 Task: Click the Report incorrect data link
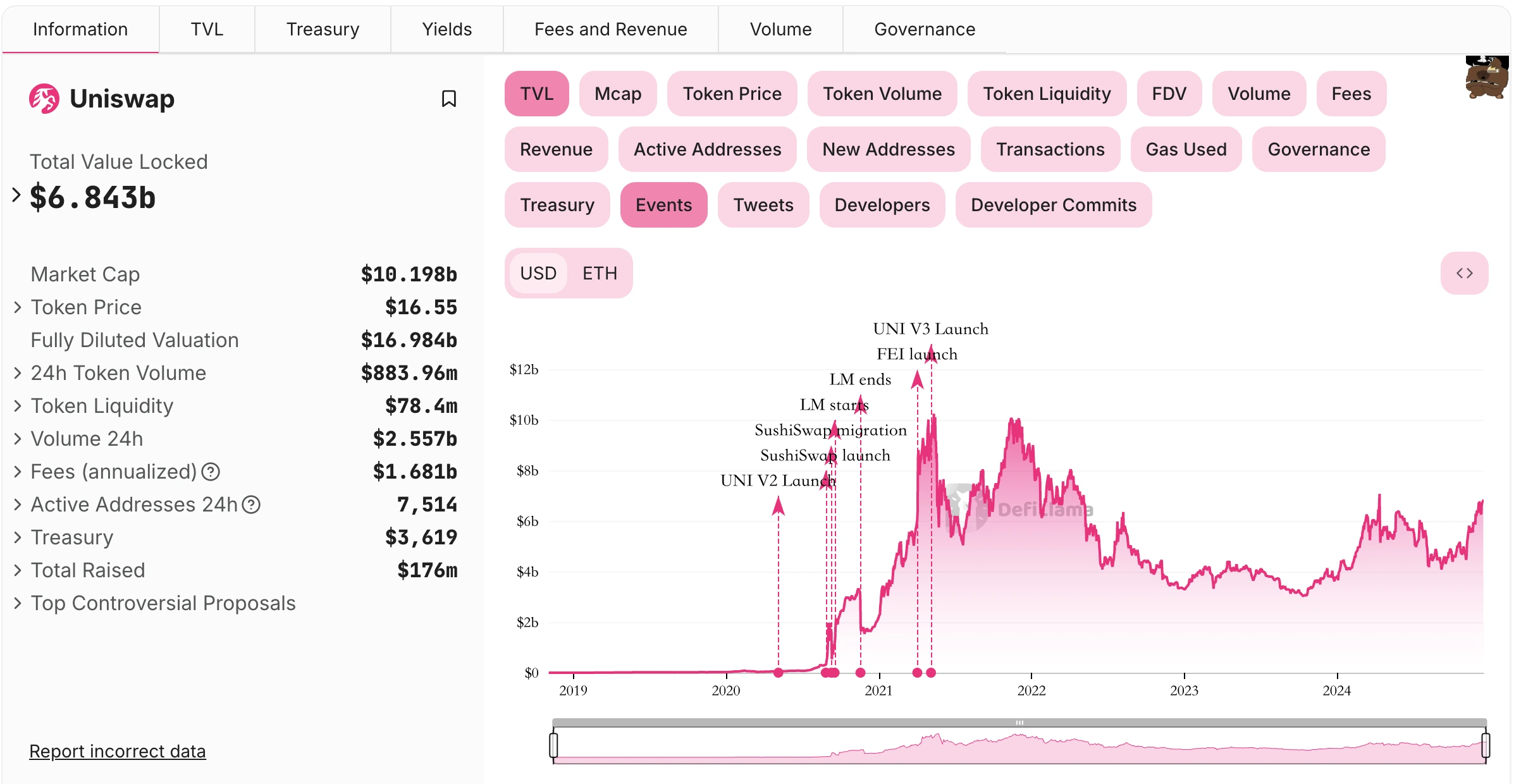pyautogui.click(x=118, y=751)
